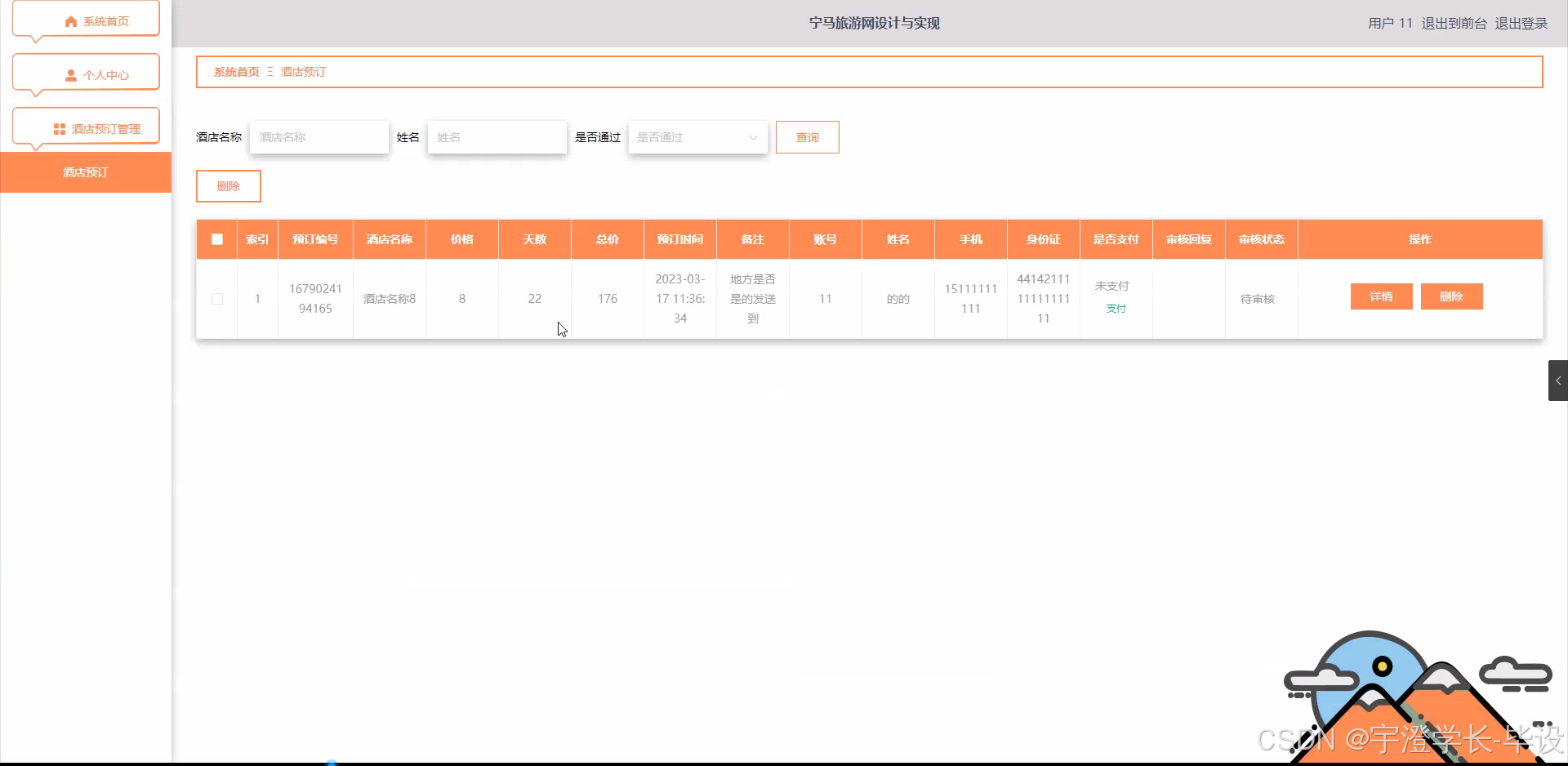
Task: Delete the row using its 删除 button
Action: point(1451,296)
